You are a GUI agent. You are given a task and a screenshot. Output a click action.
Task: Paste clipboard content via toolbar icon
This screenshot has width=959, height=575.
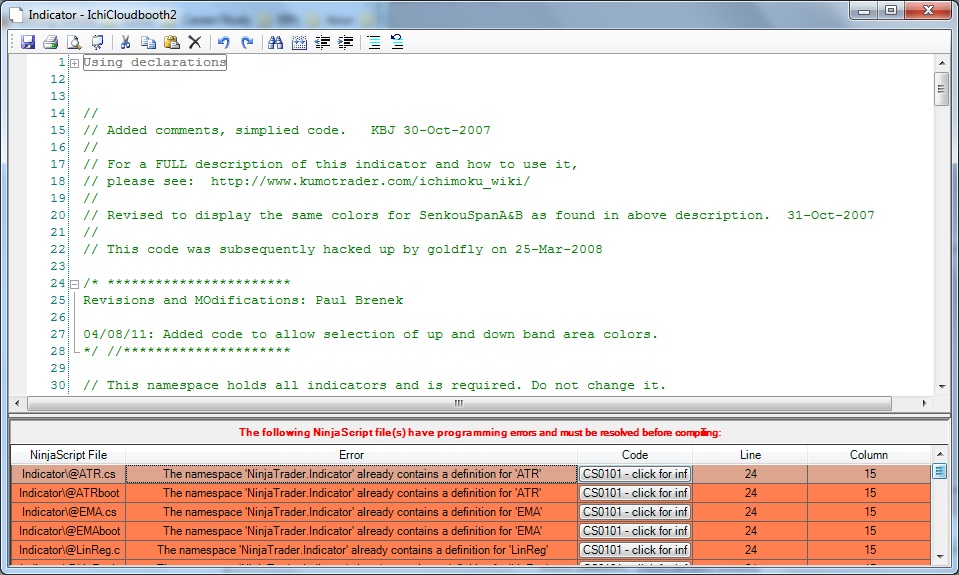pos(172,42)
